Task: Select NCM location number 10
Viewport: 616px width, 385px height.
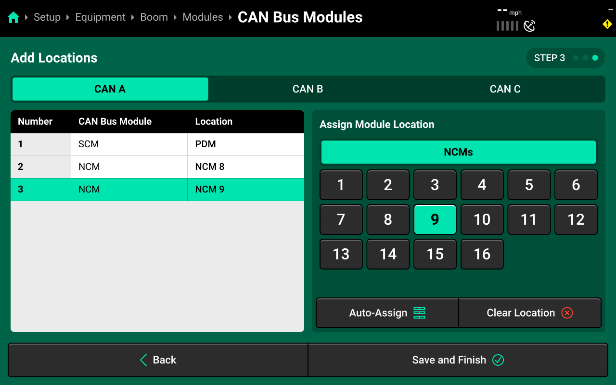Action: tap(482, 220)
